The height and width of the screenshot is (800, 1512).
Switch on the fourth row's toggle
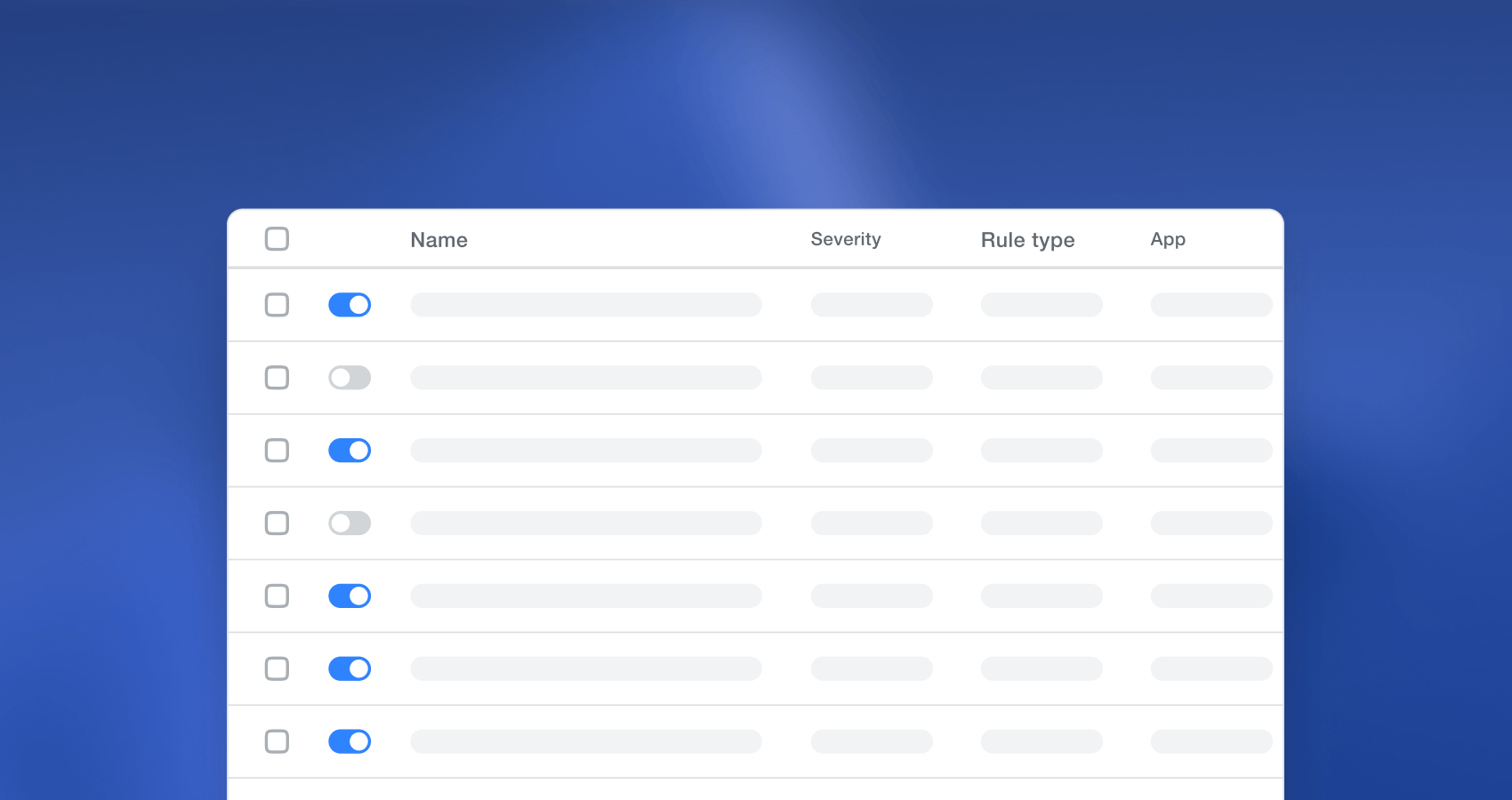pos(350,524)
